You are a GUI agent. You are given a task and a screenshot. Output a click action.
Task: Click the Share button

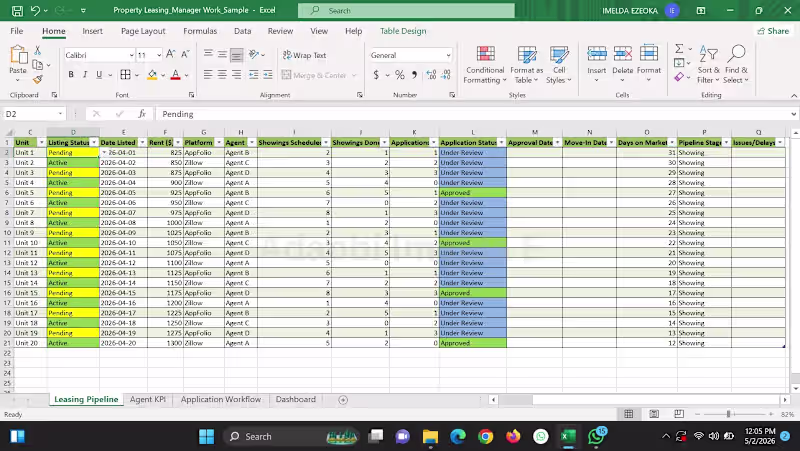click(773, 31)
